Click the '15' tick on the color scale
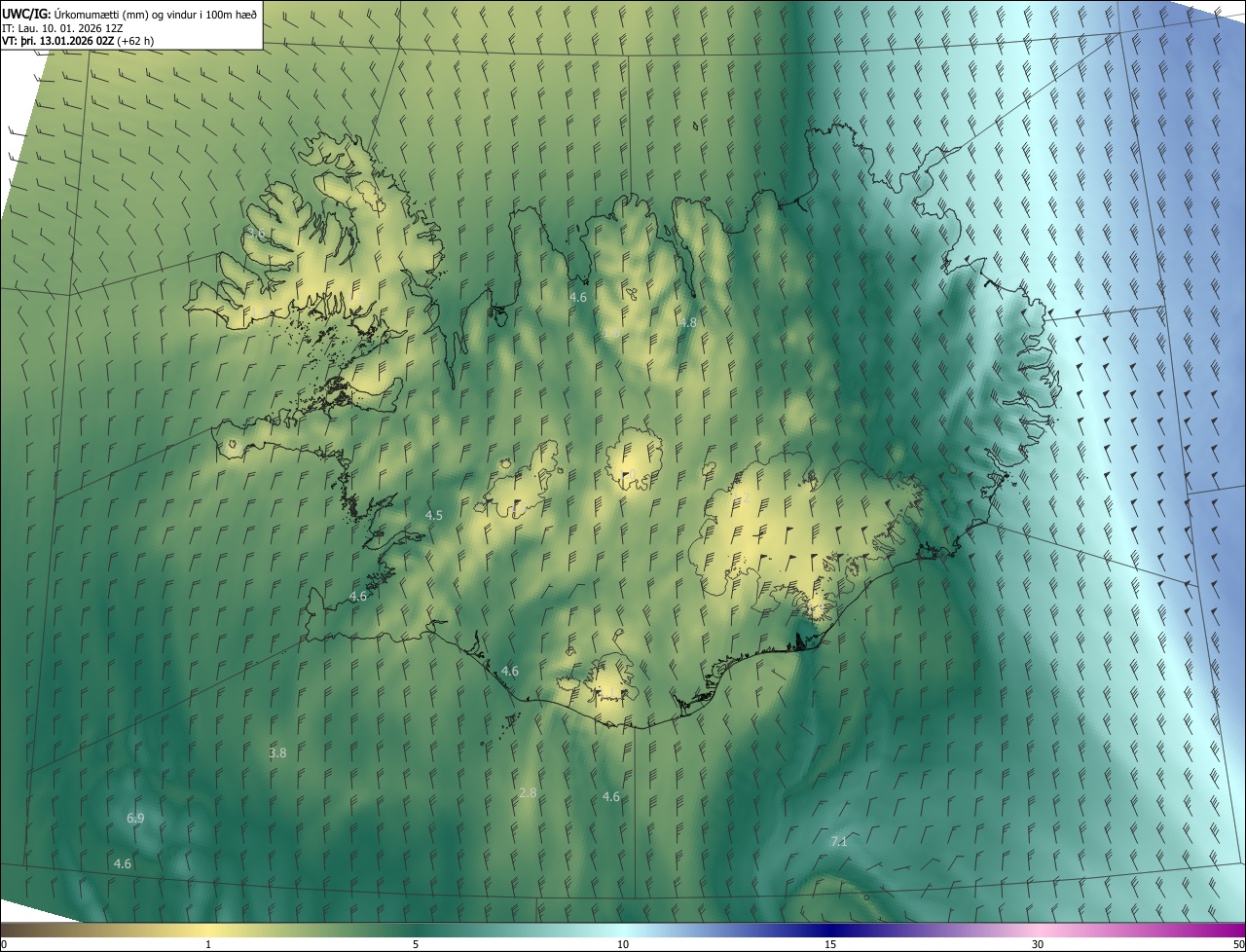This screenshot has width=1246, height=952. 830,945
